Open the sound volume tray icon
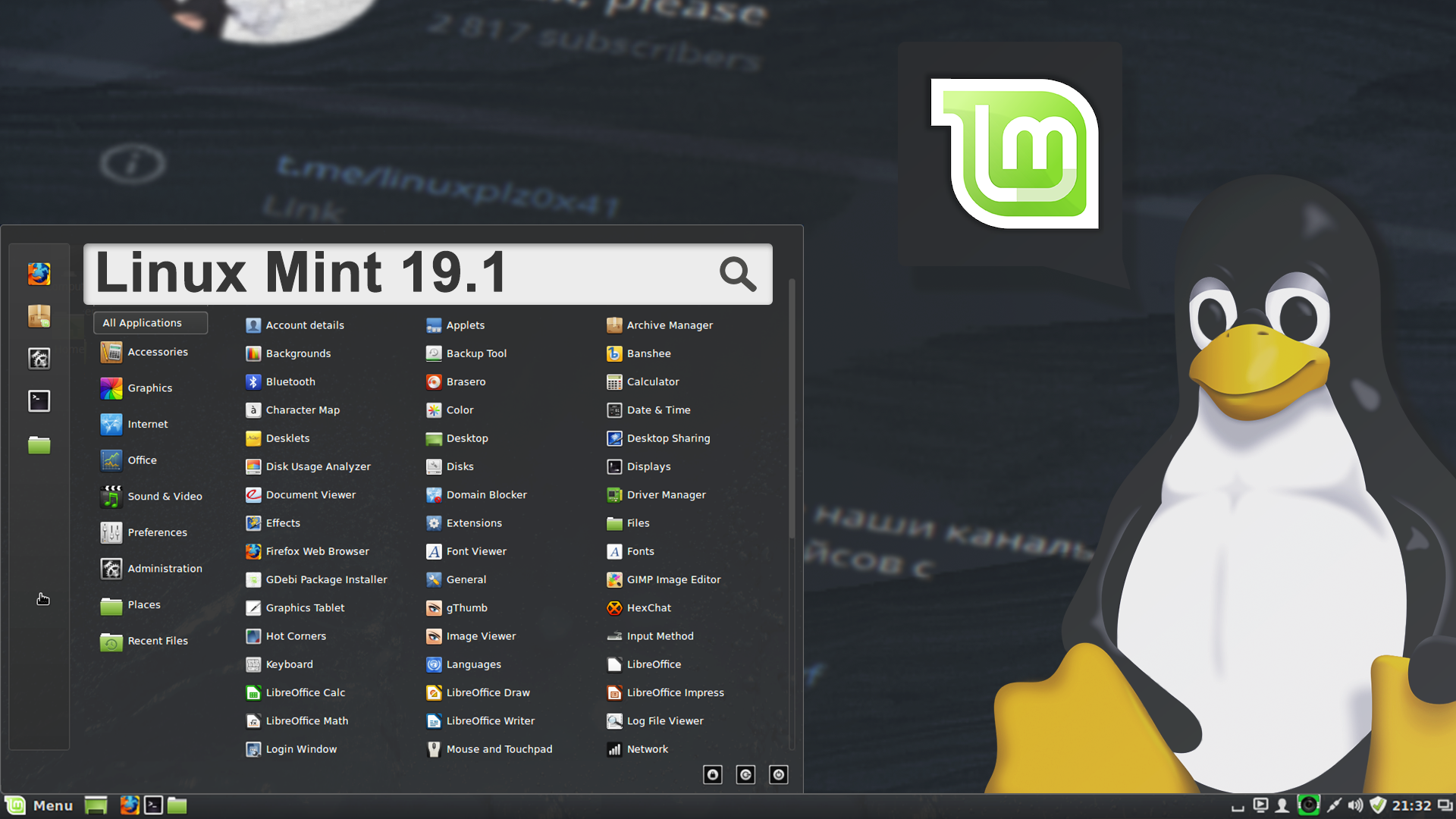 [1355, 805]
